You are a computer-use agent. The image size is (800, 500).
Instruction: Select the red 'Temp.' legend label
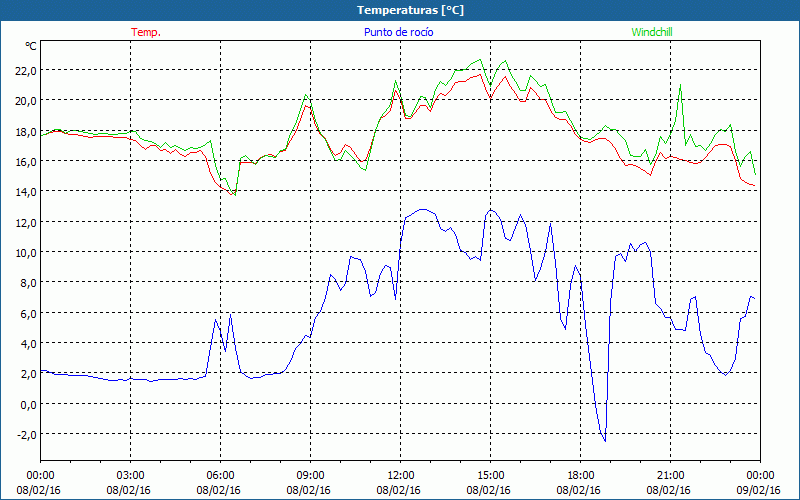[x=146, y=32]
